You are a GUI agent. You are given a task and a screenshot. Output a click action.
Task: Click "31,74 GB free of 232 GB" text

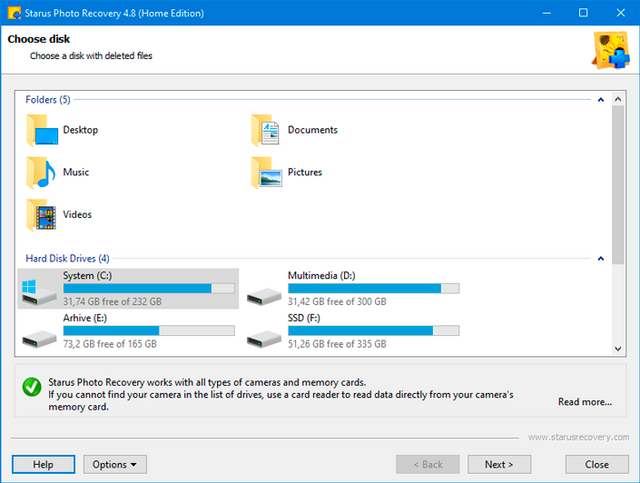[x=112, y=302]
